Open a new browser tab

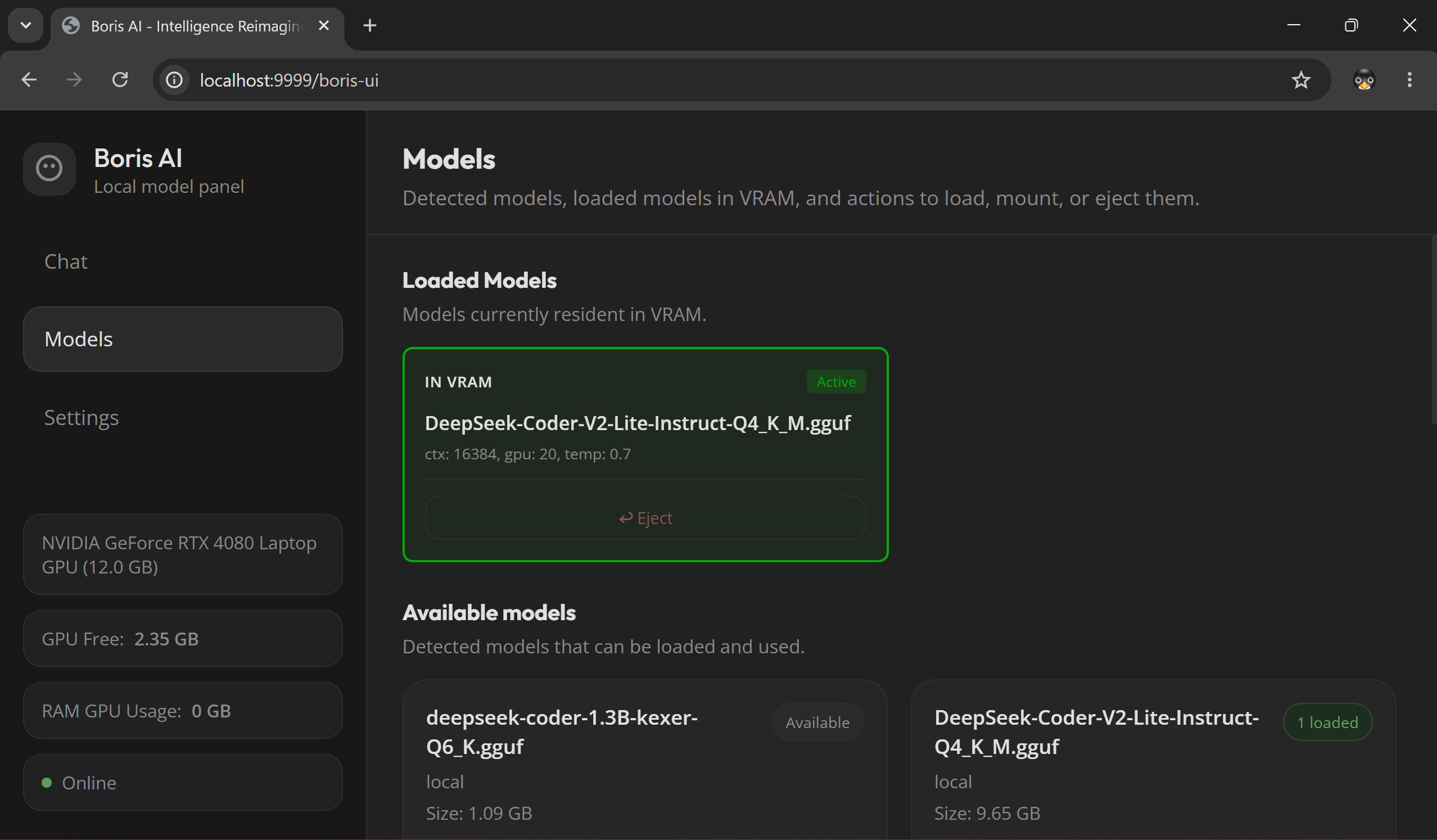tap(369, 26)
